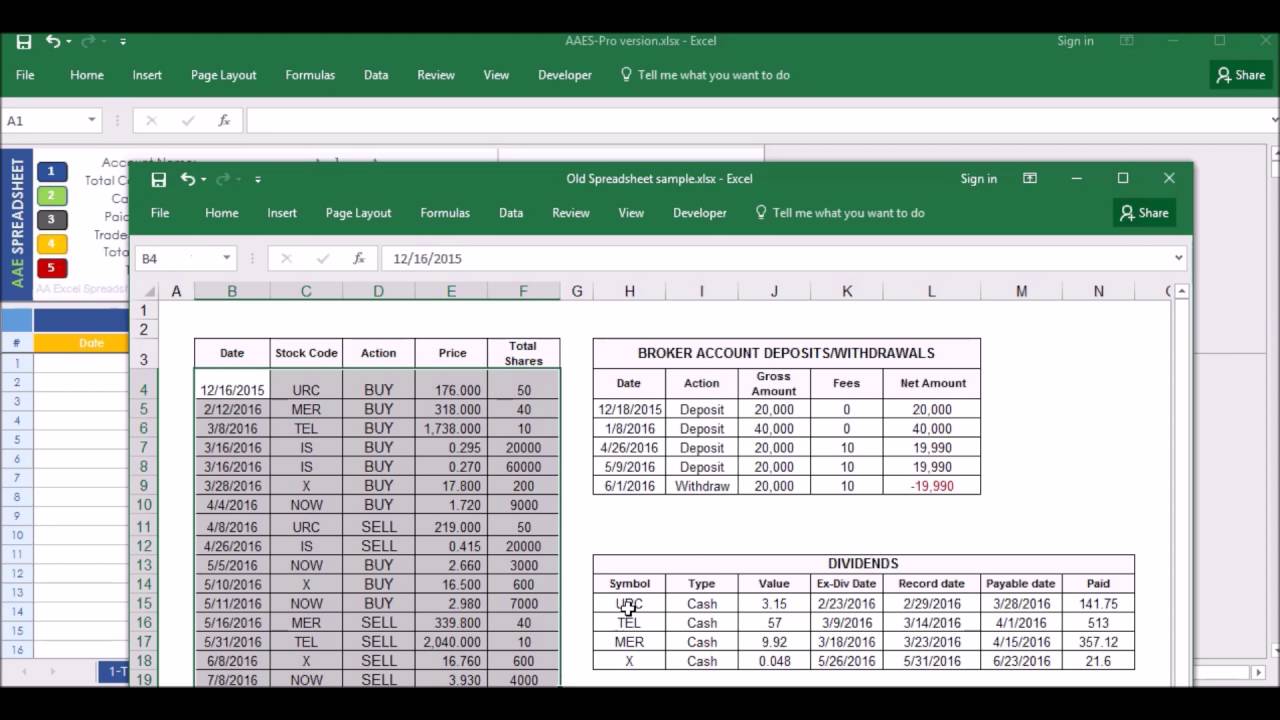Click Undo arrow in Old Spreadsheet window
1280x720 pixels.
(187, 179)
